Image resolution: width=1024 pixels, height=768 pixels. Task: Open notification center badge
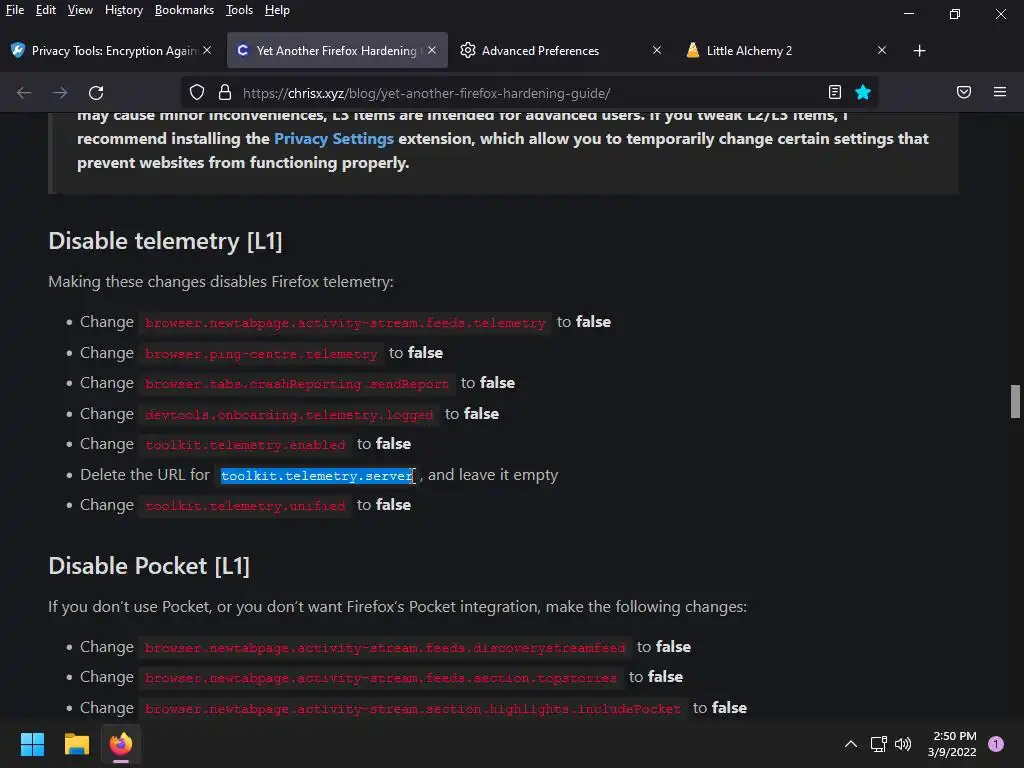(996, 744)
